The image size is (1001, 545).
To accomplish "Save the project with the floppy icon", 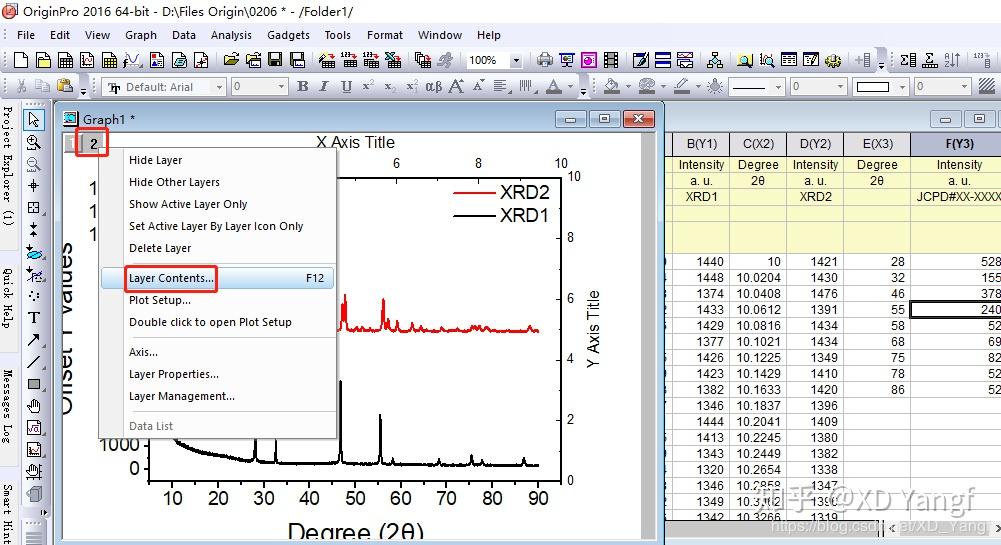I will tap(275, 61).
